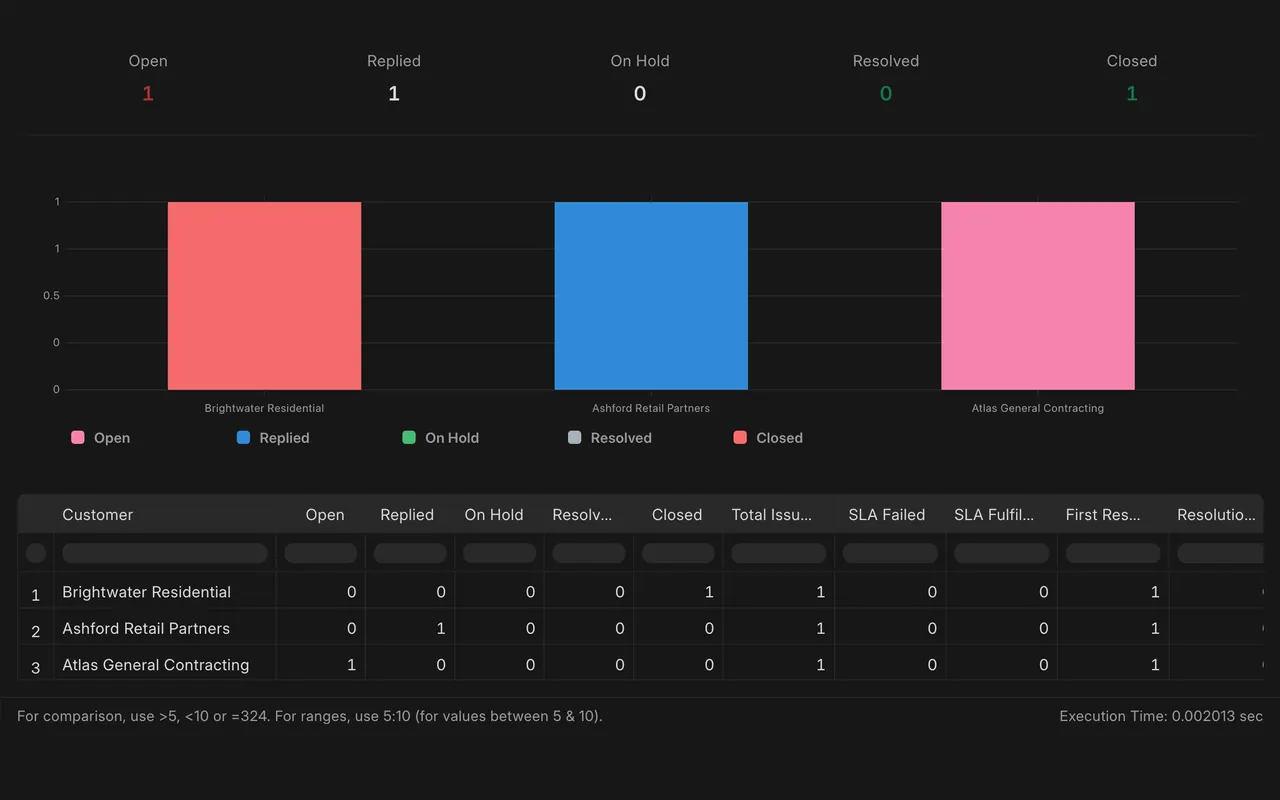This screenshot has width=1280, height=800.
Task: Focus the Closed column filter field
Action: (x=679, y=553)
